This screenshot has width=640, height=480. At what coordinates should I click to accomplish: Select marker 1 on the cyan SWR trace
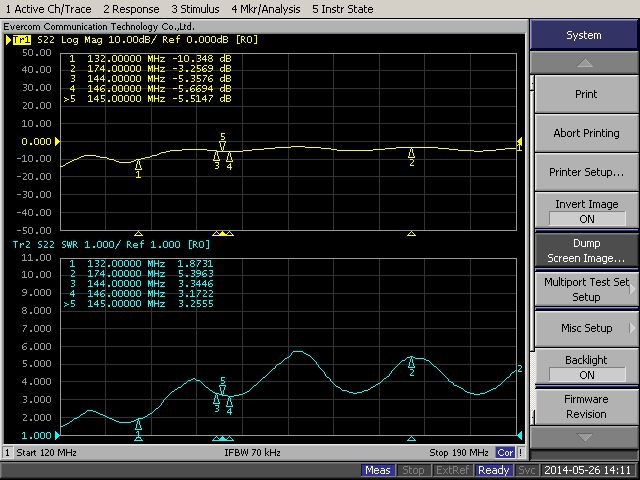138,425
